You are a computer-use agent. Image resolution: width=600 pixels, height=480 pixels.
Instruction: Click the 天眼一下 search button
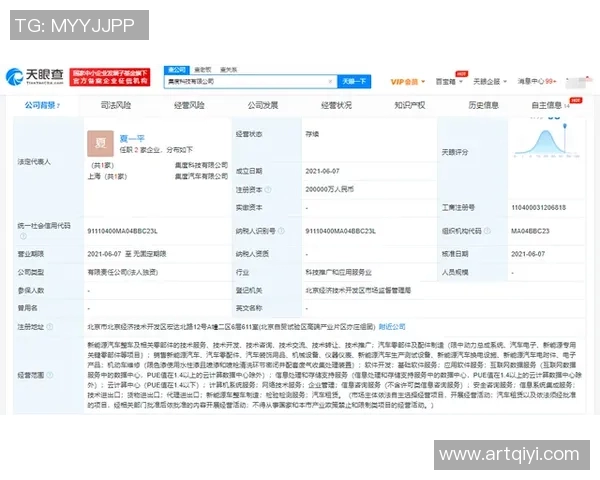(354, 82)
